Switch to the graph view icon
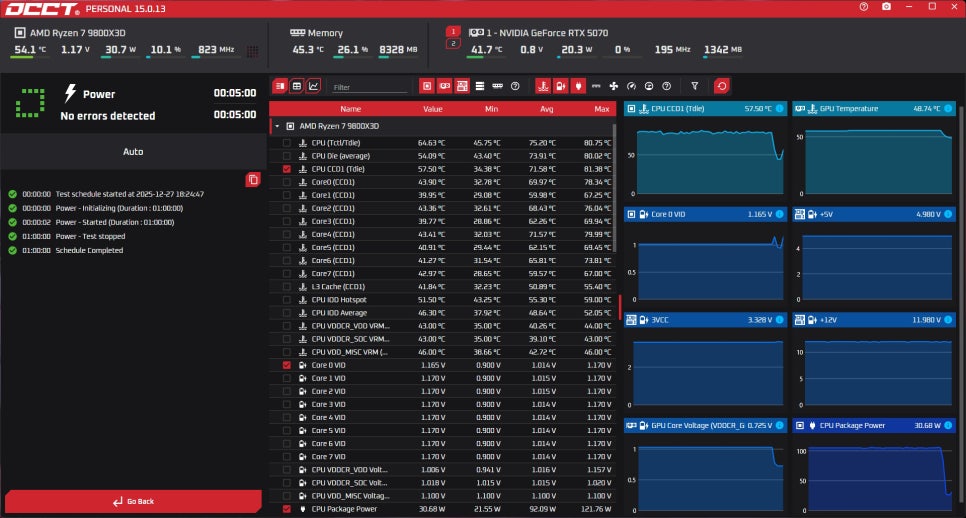The width and height of the screenshot is (966, 518). point(314,86)
